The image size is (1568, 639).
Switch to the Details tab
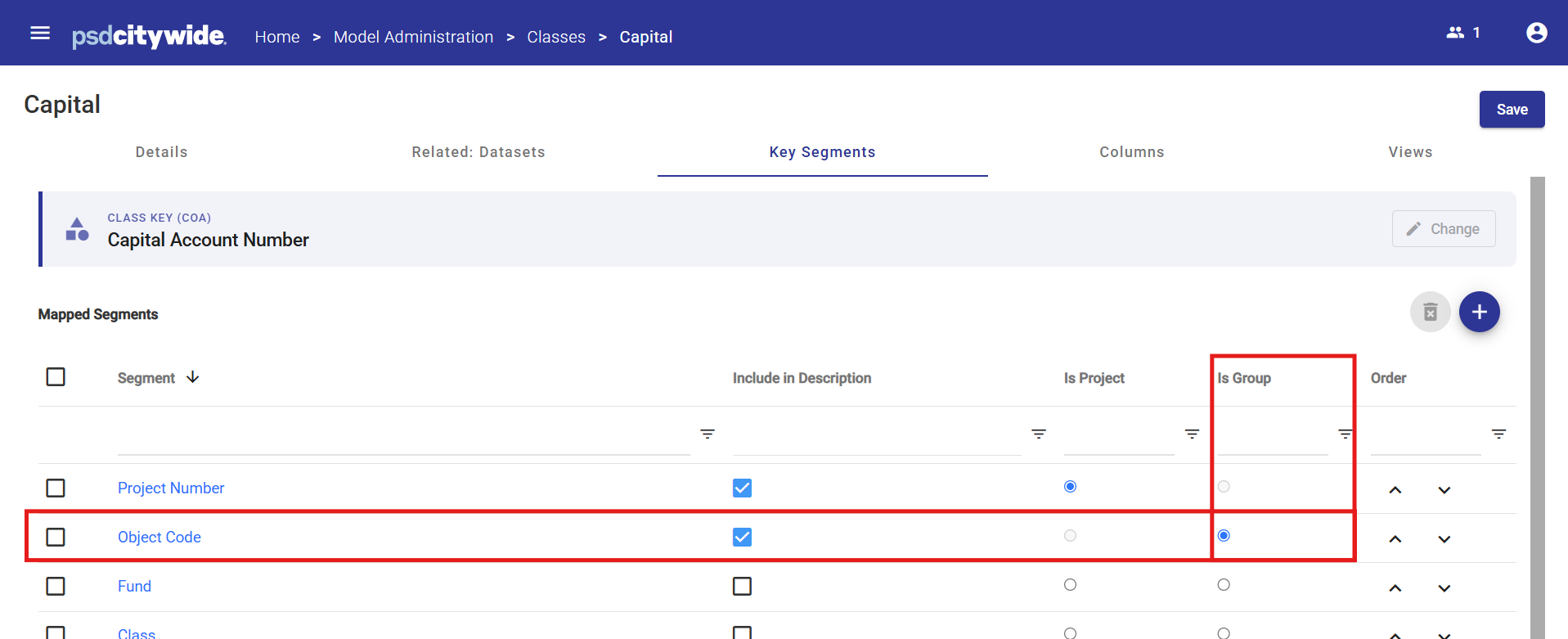pos(162,152)
